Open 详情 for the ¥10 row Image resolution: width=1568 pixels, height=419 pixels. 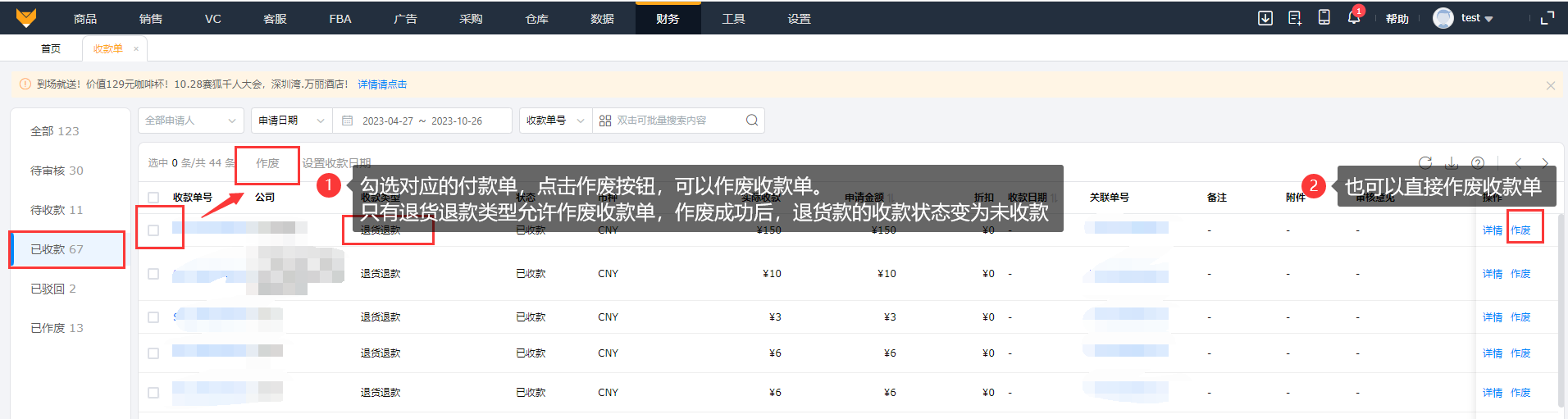point(1493,274)
